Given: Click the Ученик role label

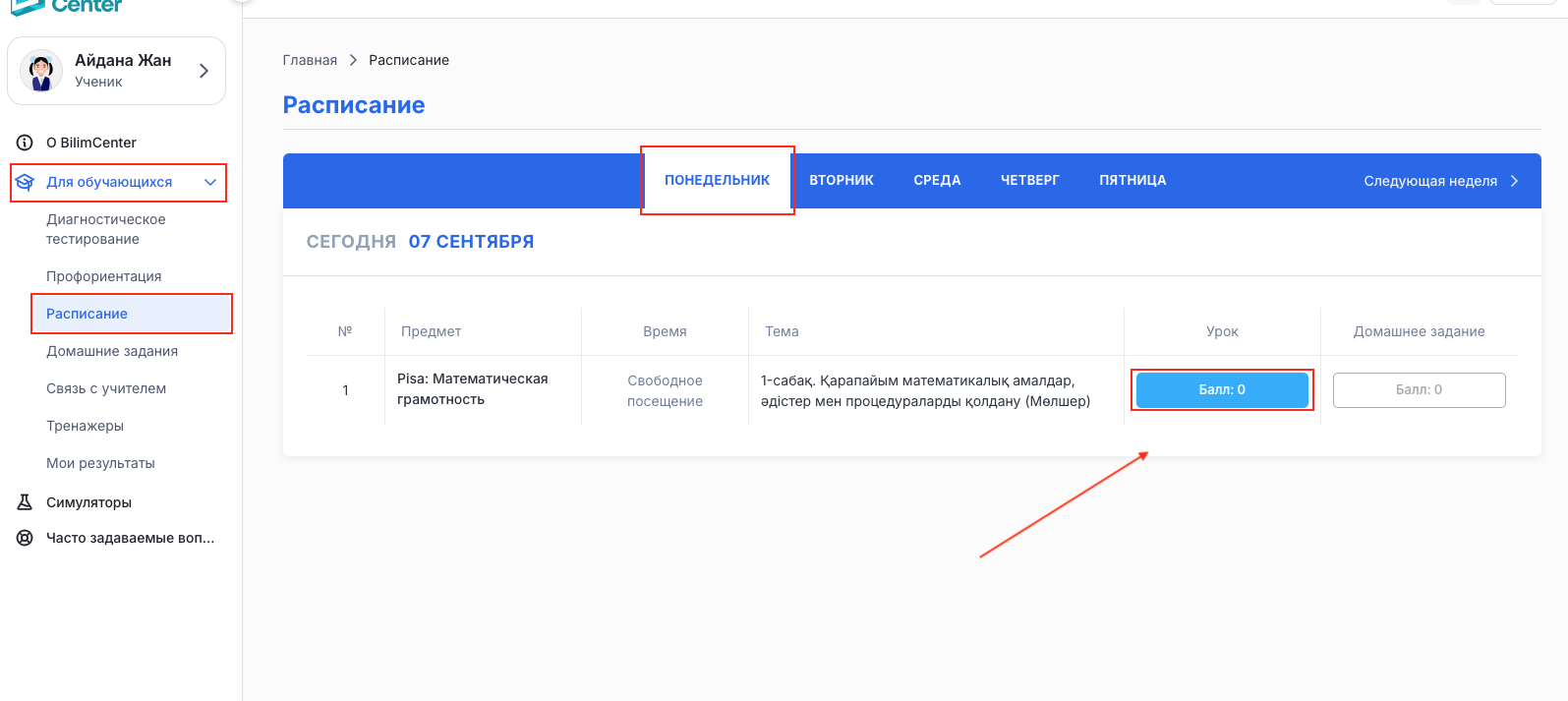Looking at the screenshot, I should pyautogui.click(x=98, y=82).
